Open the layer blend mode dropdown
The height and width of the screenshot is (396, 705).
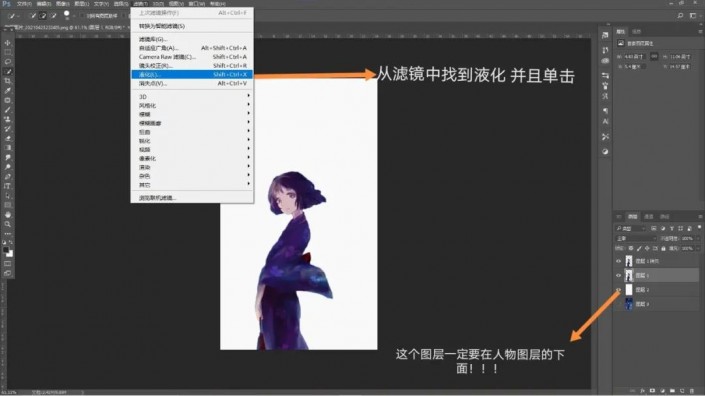coord(636,238)
